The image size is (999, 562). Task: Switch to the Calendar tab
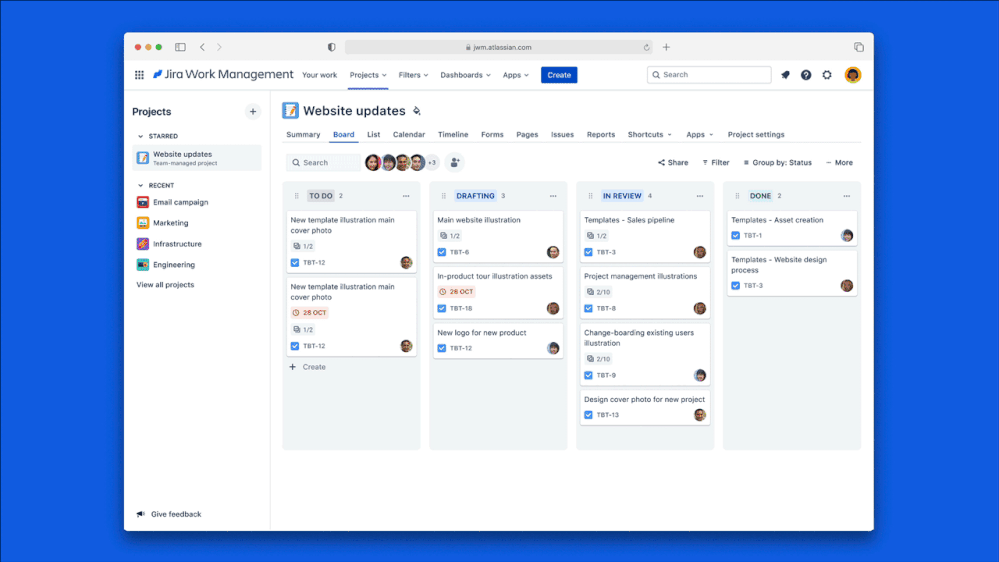[409, 134]
